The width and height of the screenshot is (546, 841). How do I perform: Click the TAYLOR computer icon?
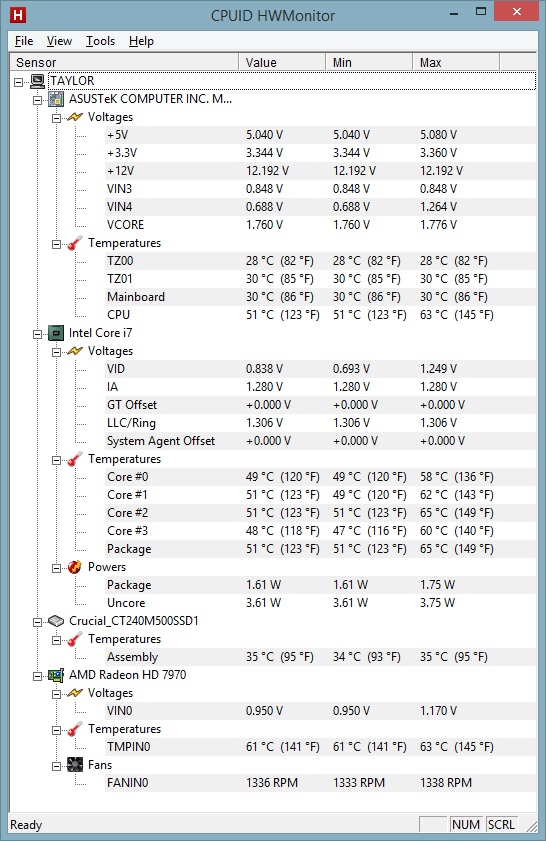(38, 81)
